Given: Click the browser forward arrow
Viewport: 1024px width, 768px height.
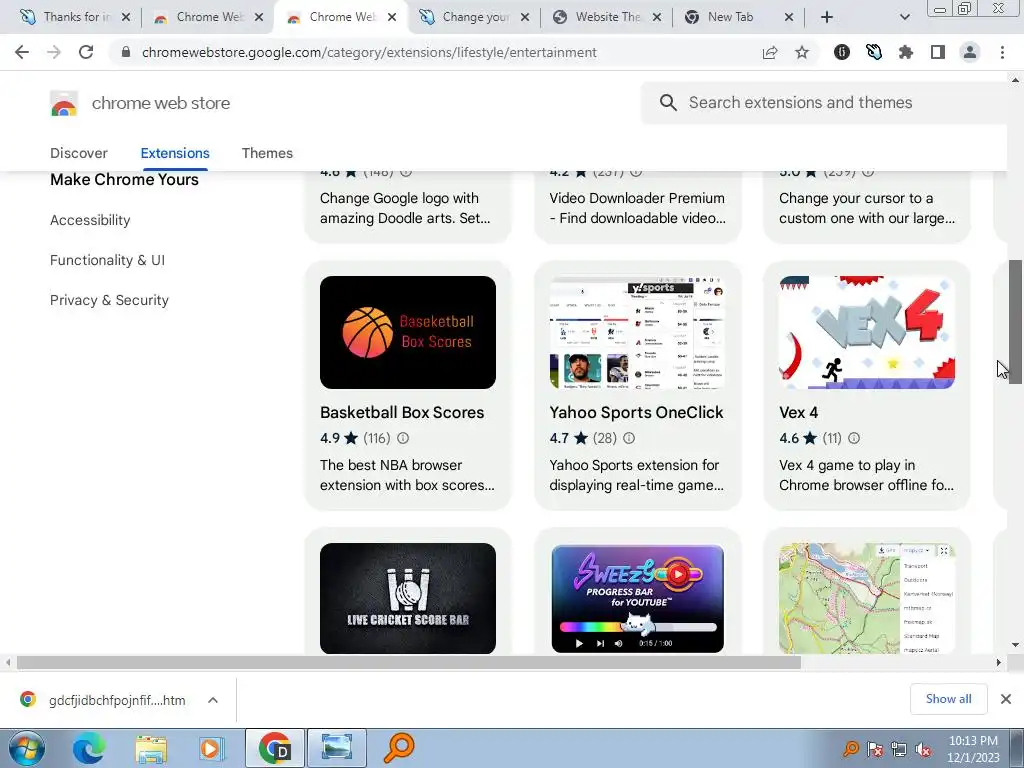Looking at the screenshot, I should click(x=54, y=52).
